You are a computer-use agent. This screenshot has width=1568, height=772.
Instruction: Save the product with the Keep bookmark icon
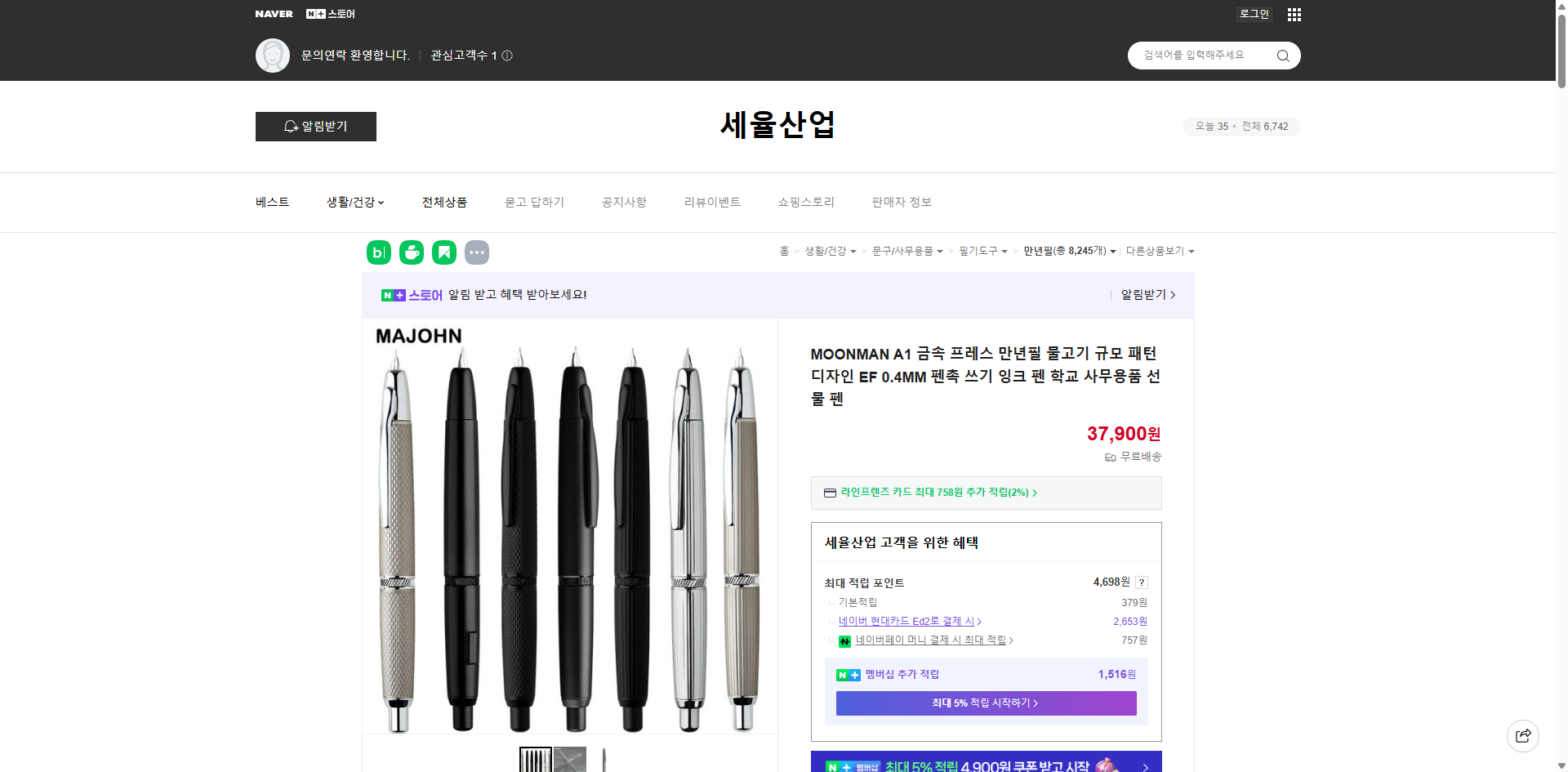click(443, 252)
